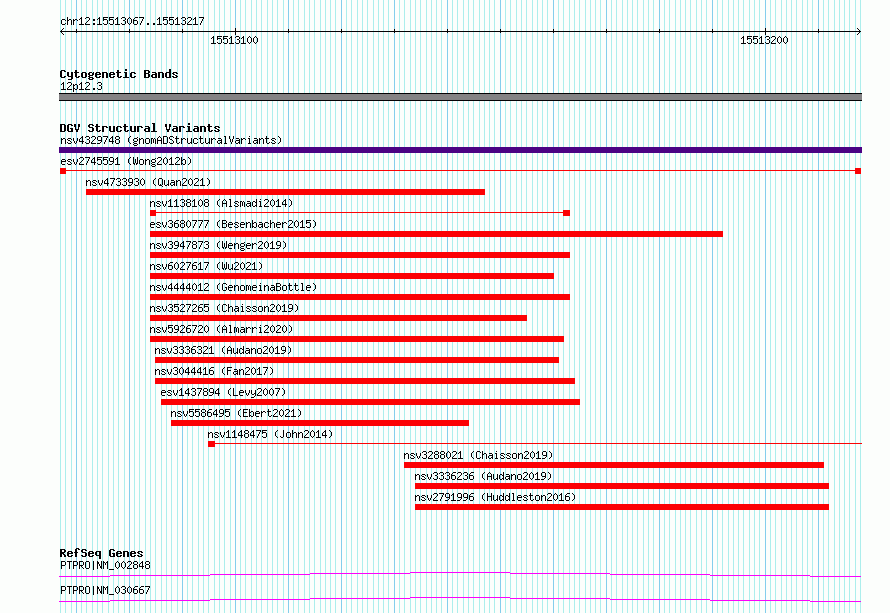Click the dark blue nsv4329748 variant bar
Viewport: 890px width, 613px height.
tap(460, 150)
